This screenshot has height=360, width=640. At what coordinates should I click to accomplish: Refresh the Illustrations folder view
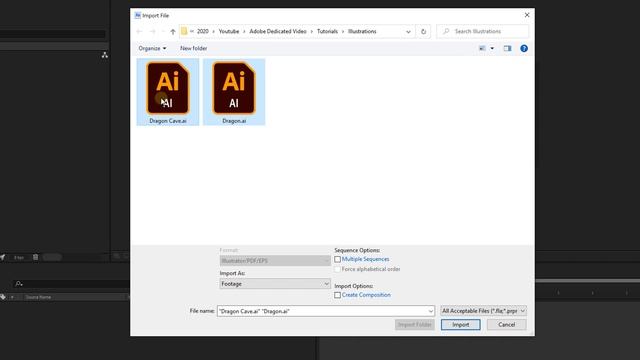(423, 31)
